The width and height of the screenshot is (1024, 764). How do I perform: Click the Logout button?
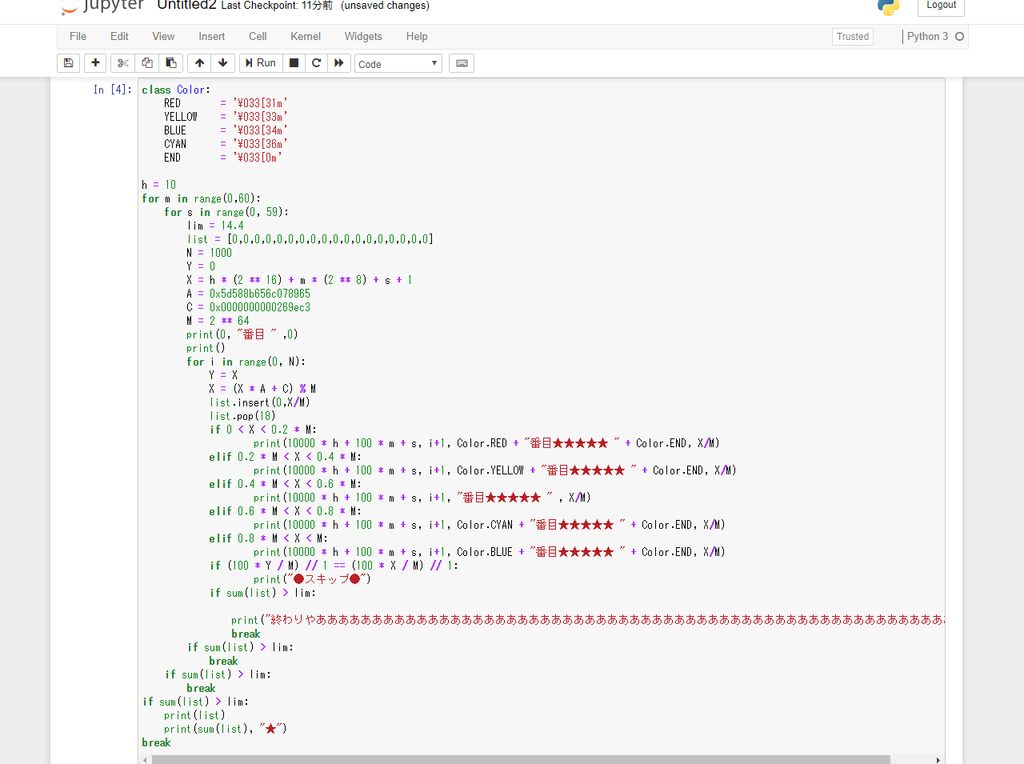941,5
